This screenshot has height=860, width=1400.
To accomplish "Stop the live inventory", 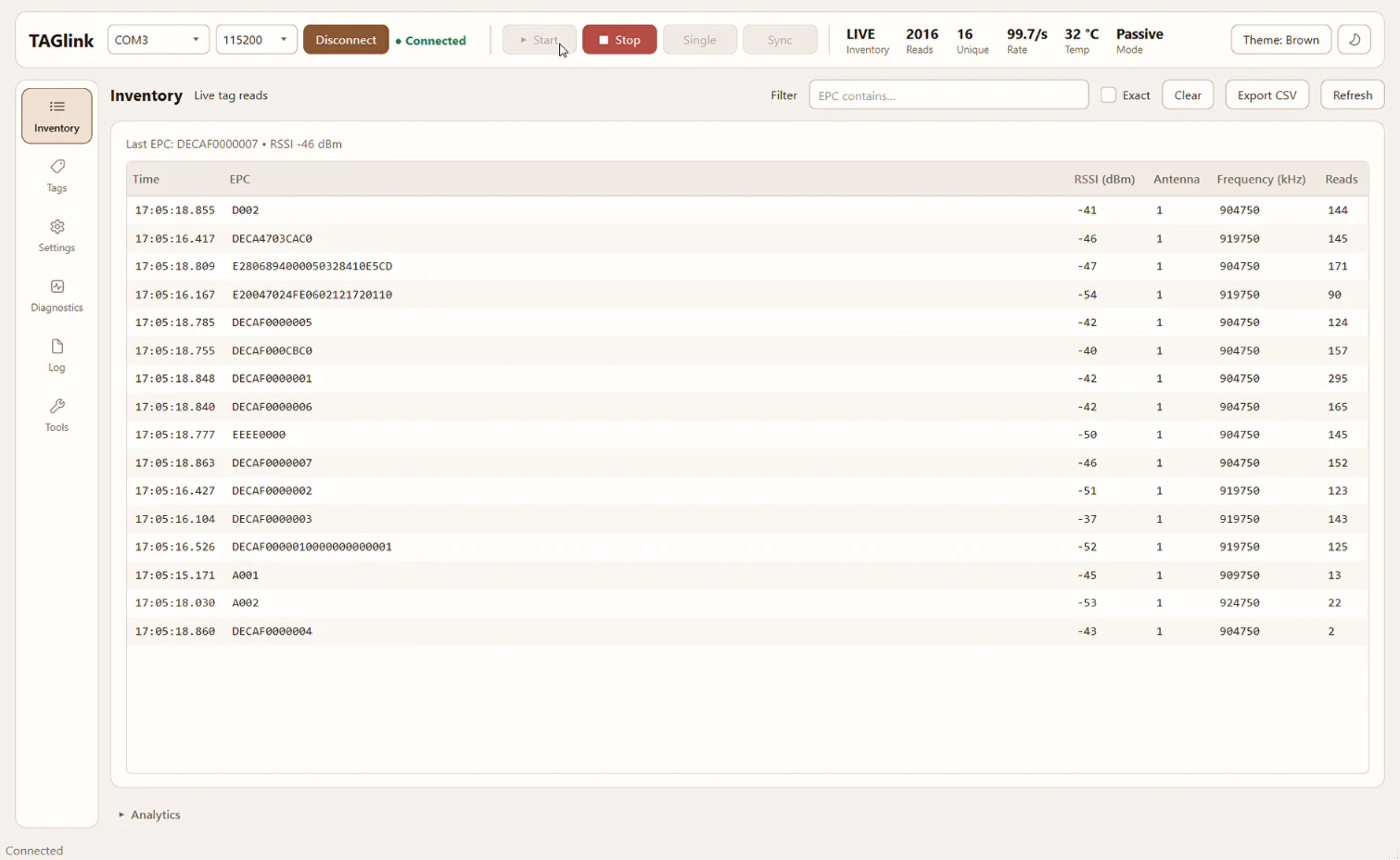I will coord(619,40).
